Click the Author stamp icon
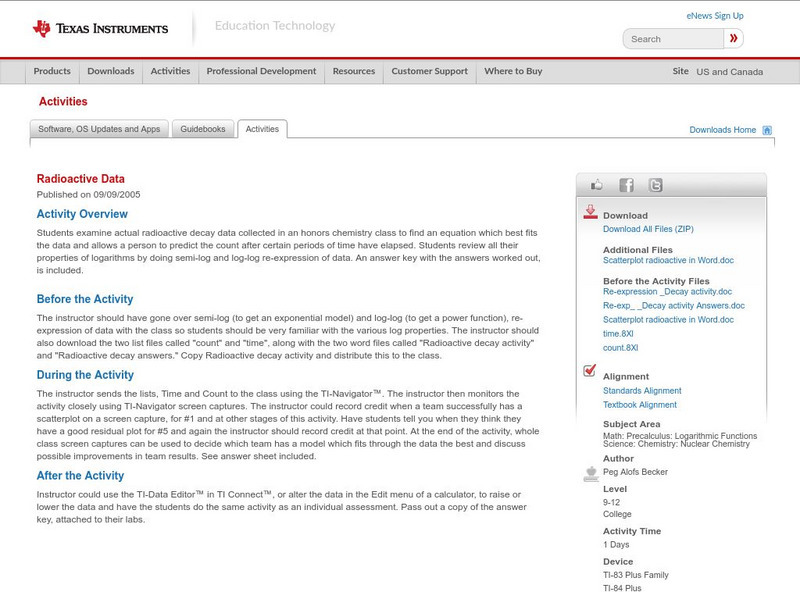Screen dimensions: 800x592 (x=591, y=474)
